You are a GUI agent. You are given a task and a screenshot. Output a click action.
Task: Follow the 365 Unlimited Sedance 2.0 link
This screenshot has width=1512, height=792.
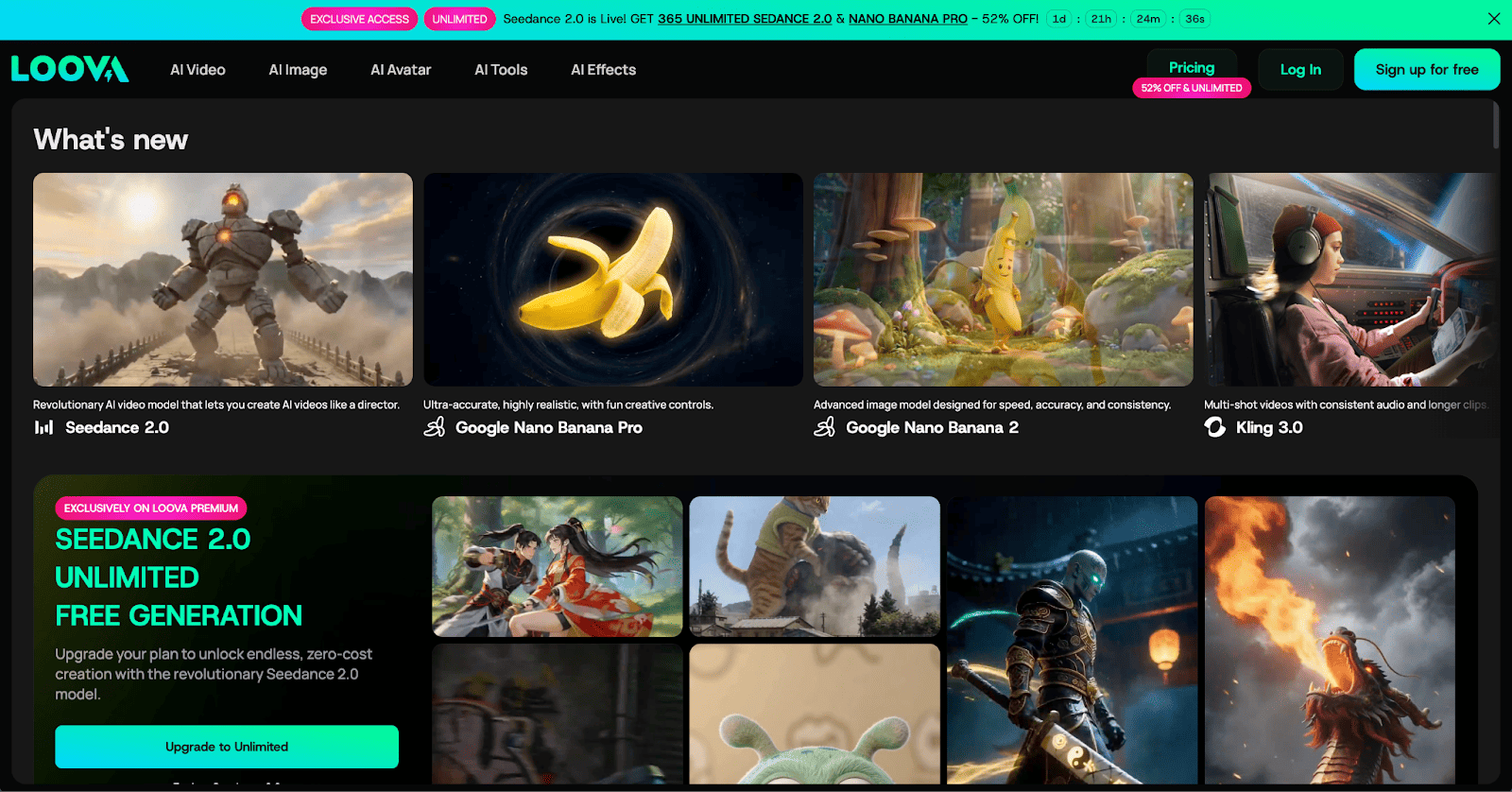745,19
